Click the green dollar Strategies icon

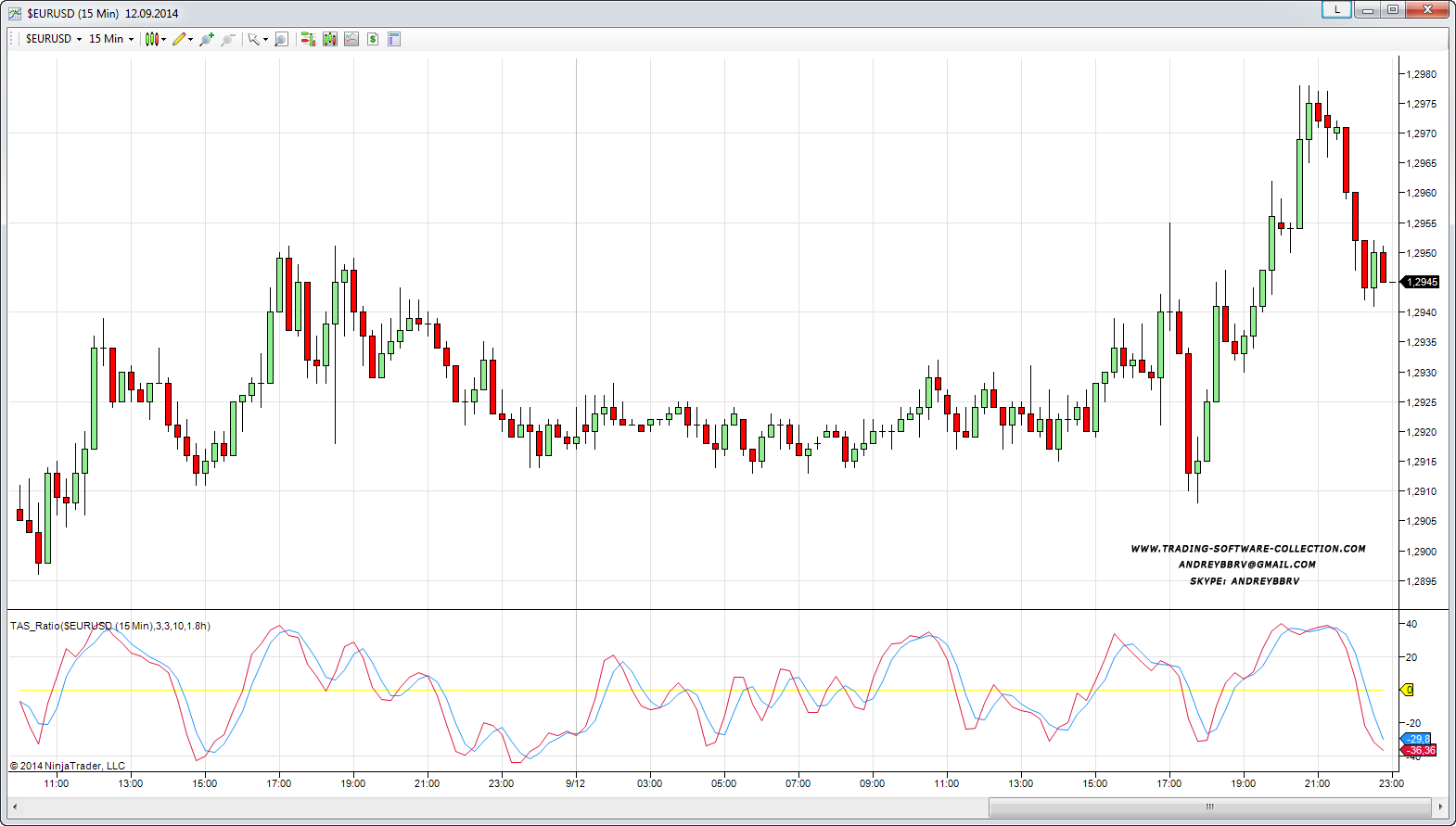click(x=373, y=39)
